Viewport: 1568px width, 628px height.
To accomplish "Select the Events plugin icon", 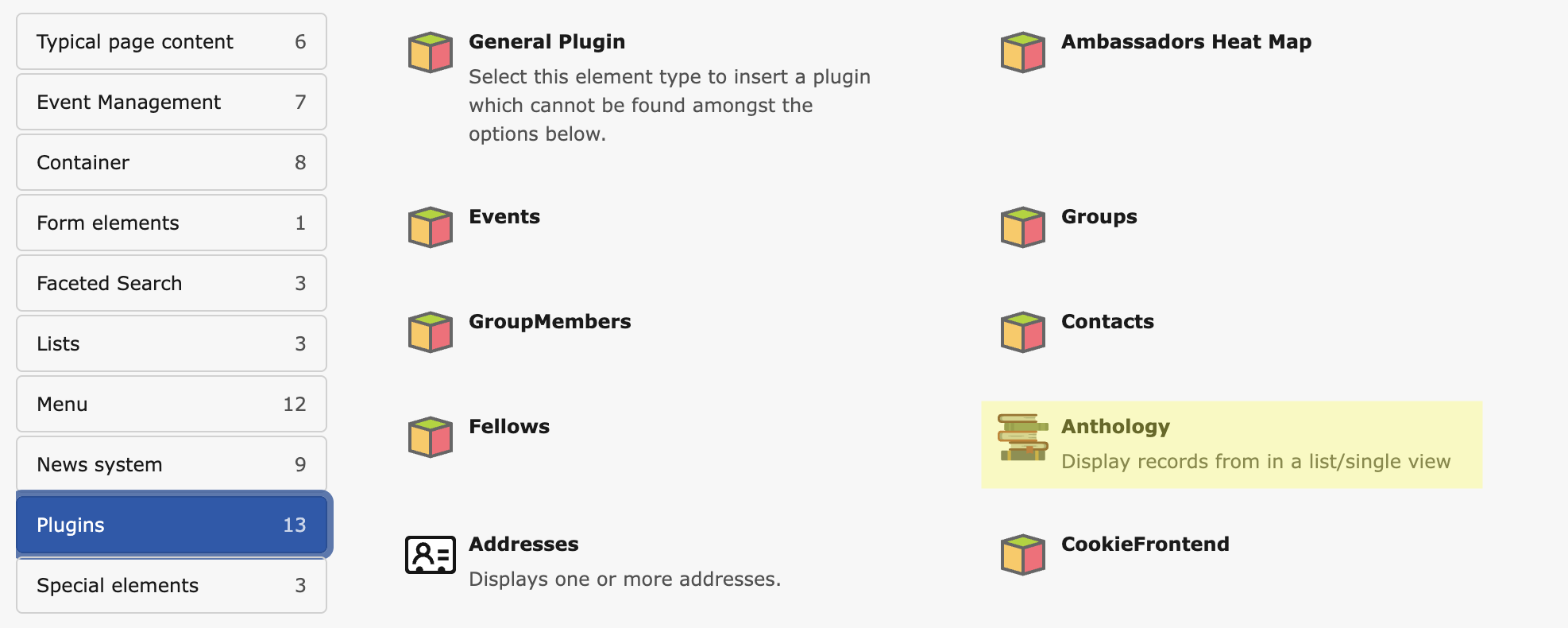I will coord(429,227).
